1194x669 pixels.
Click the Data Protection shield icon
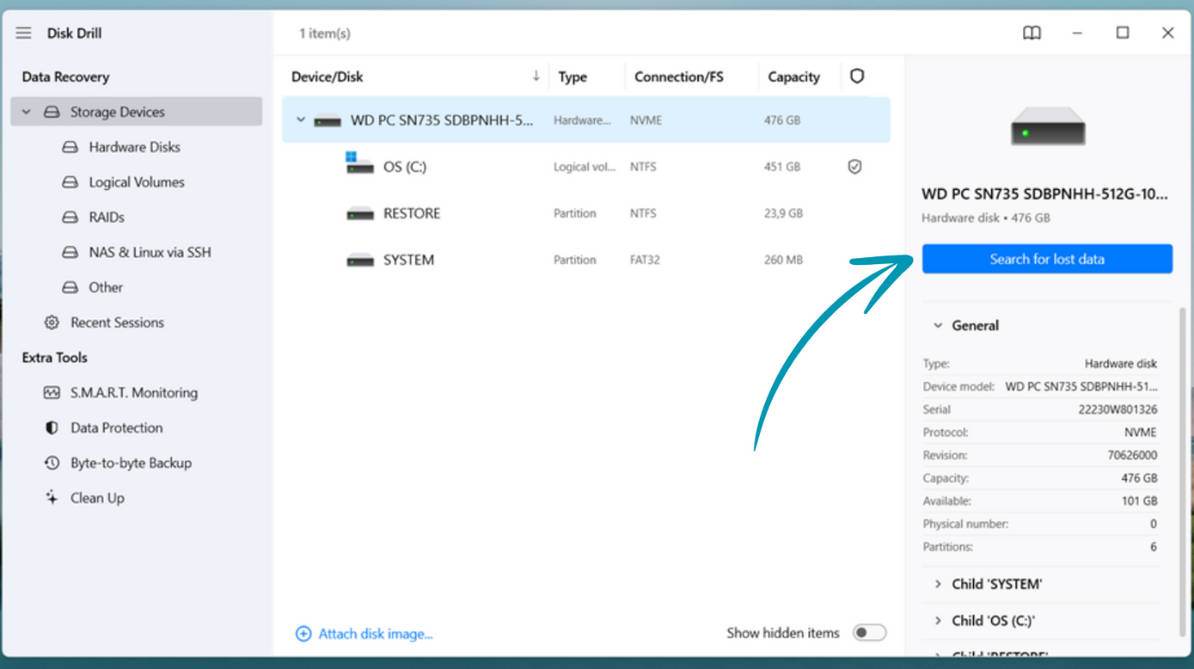click(x=52, y=428)
